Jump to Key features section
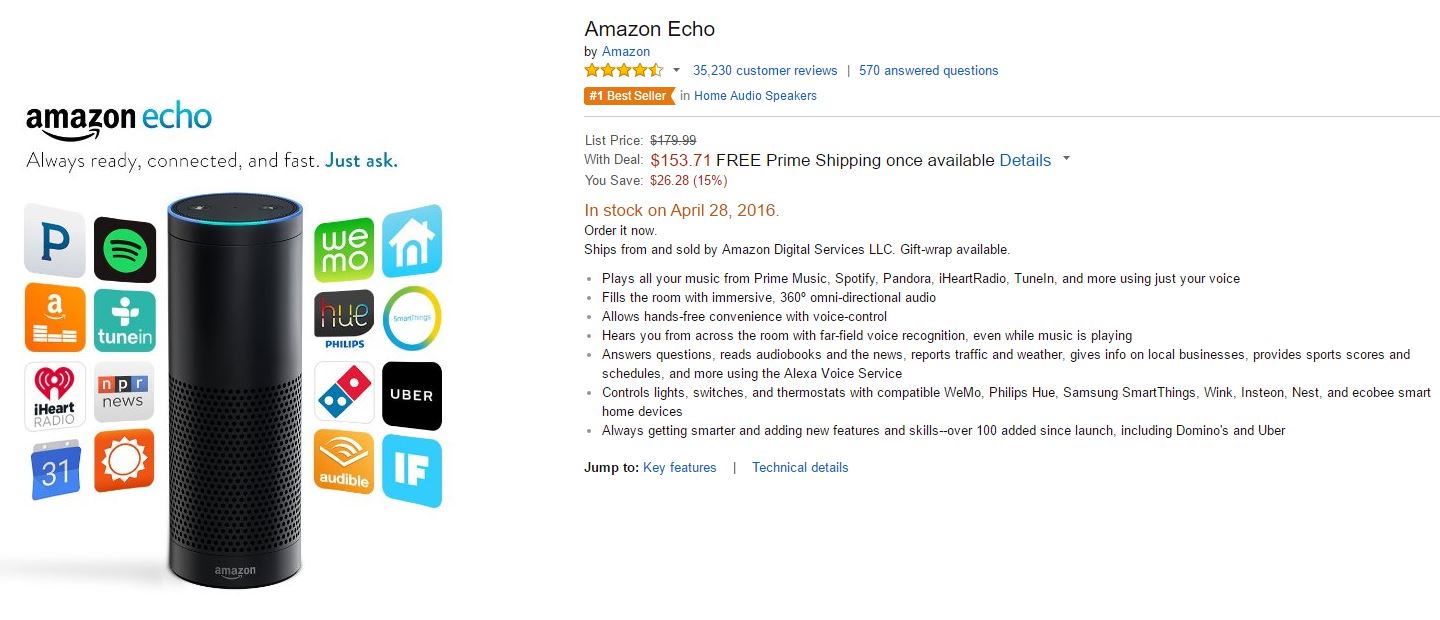1440x620 pixels. (x=679, y=467)
